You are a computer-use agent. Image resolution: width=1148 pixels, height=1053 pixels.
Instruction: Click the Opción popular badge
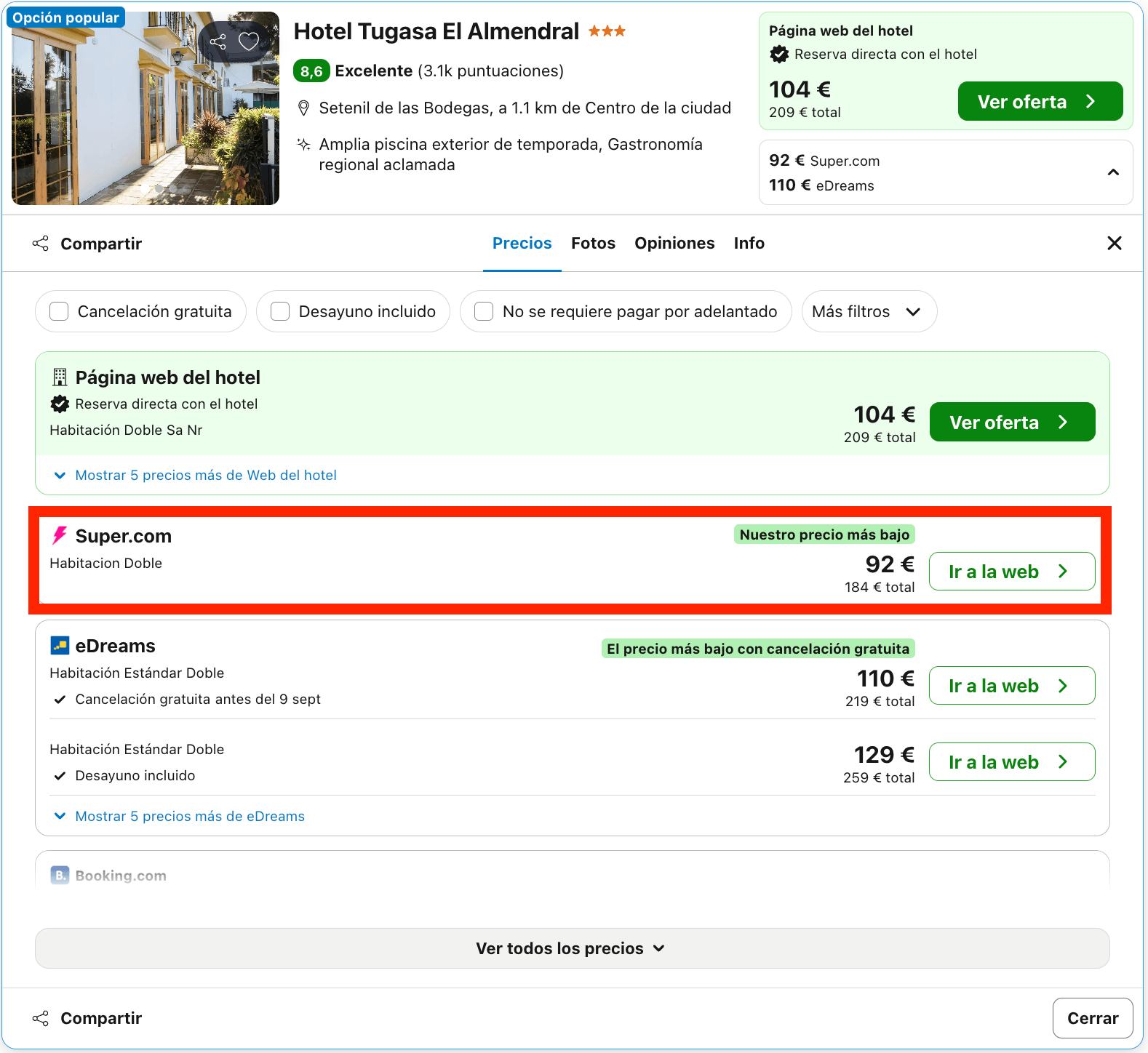[65, 17]
